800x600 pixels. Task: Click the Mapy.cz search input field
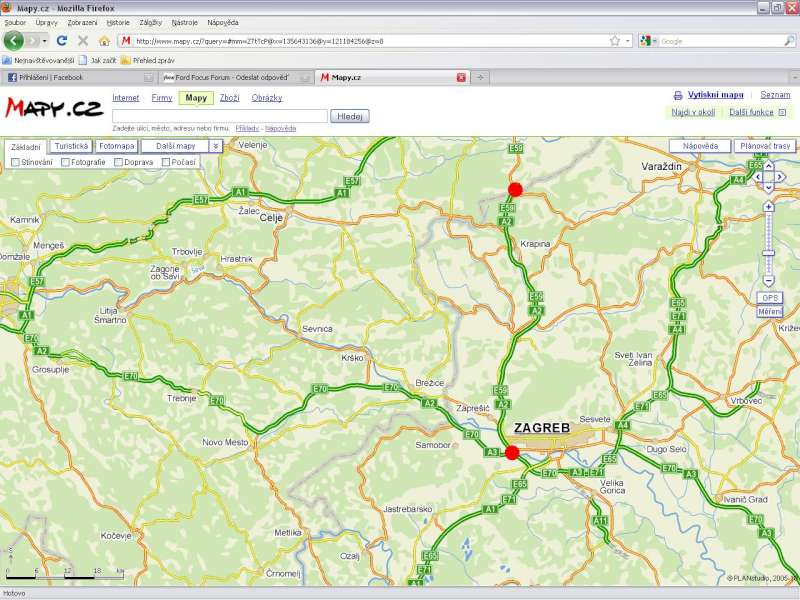tap(220, 116)
